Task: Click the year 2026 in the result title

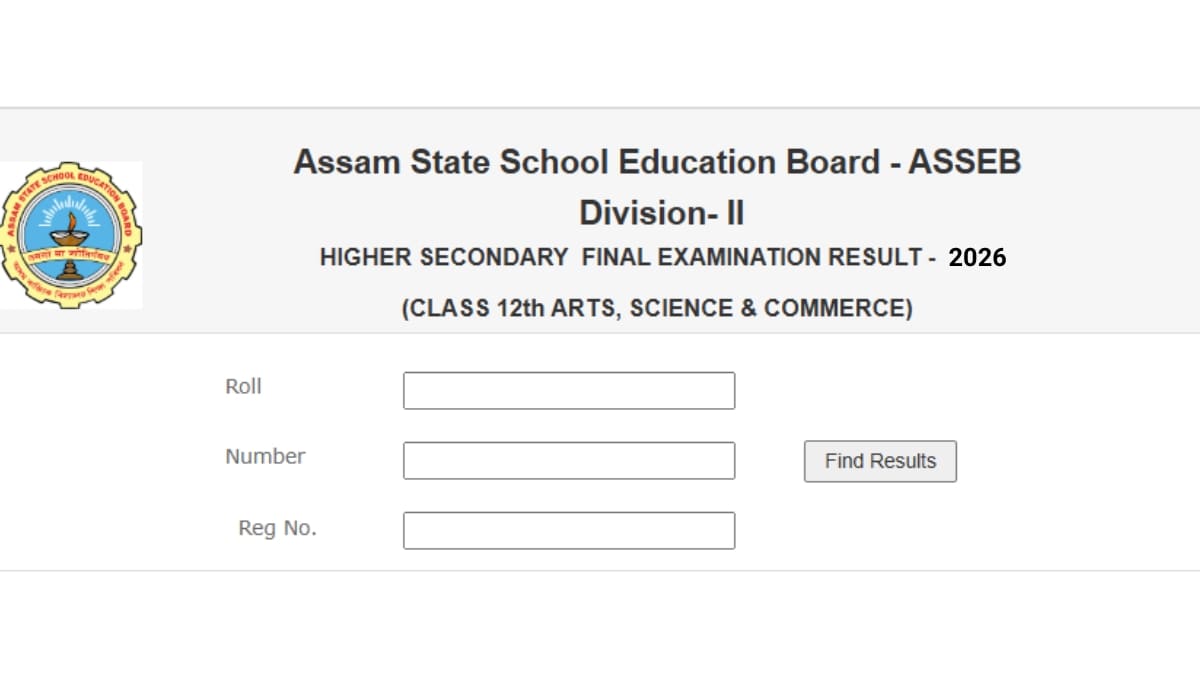Action: (x=978, y=257)
